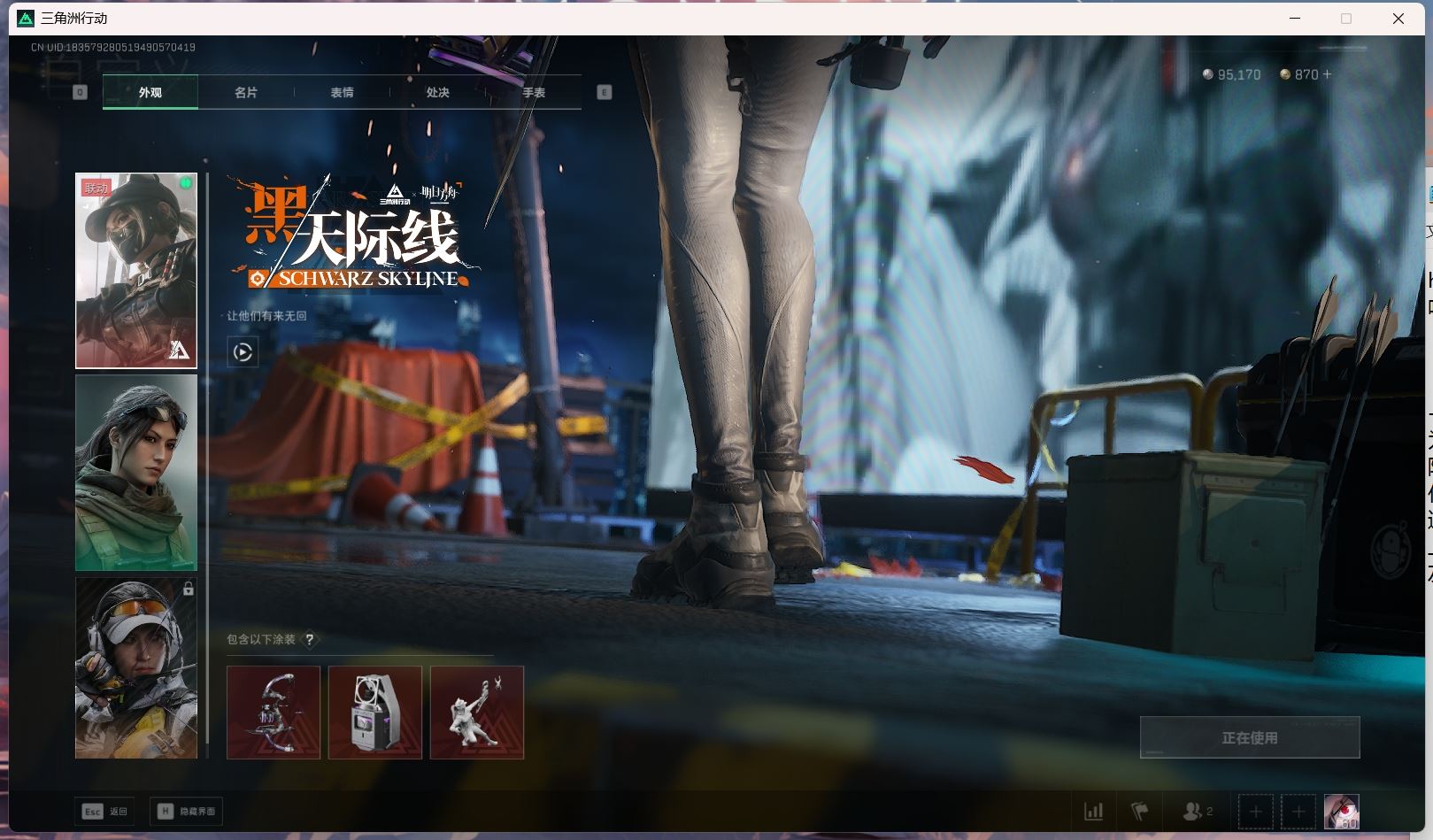The image size is (1433, 840).
Task: Switch to the 名片 tab
Action: pyautogui.click(x=244, y=91)
